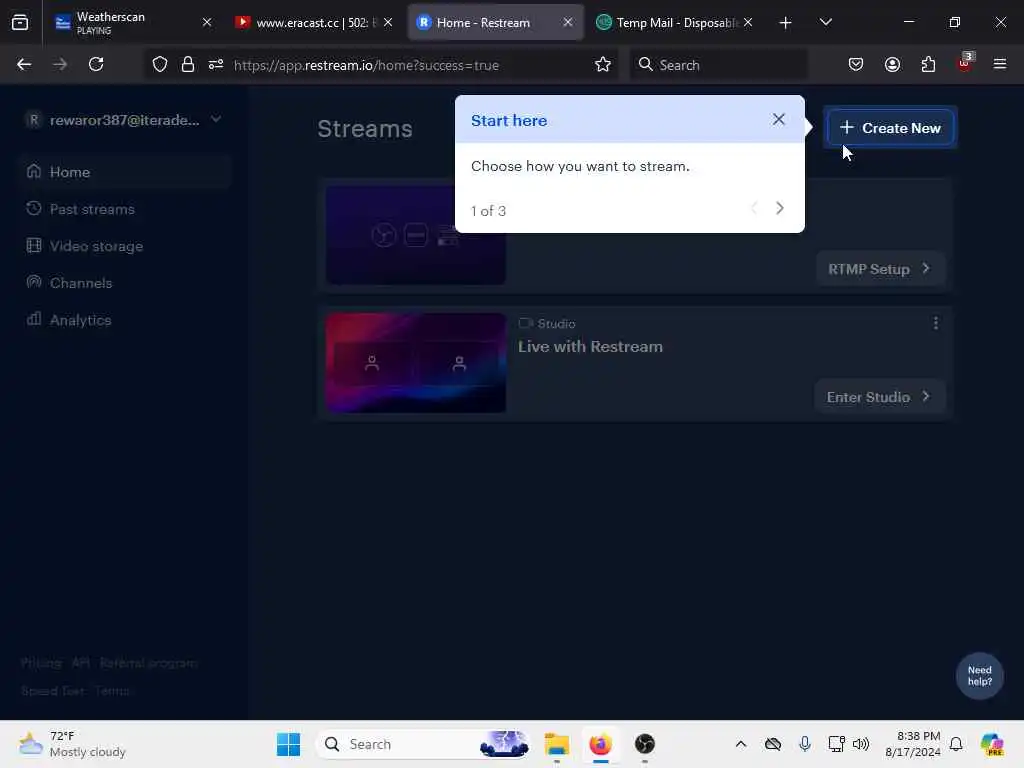Open the Home sidebar item
Viewport: 1024px width, 768px height.
coord(125,172)
